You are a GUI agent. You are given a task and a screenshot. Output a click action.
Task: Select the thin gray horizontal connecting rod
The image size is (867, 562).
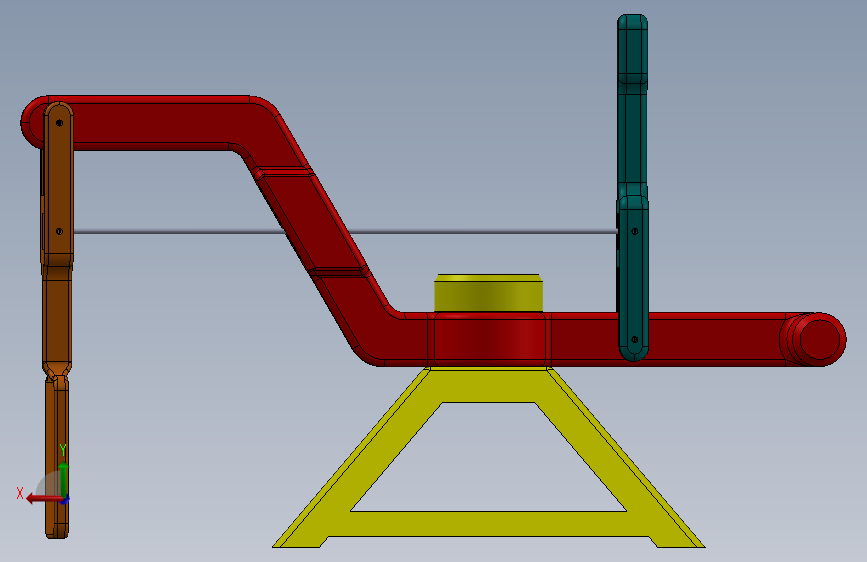coord(346,232)
